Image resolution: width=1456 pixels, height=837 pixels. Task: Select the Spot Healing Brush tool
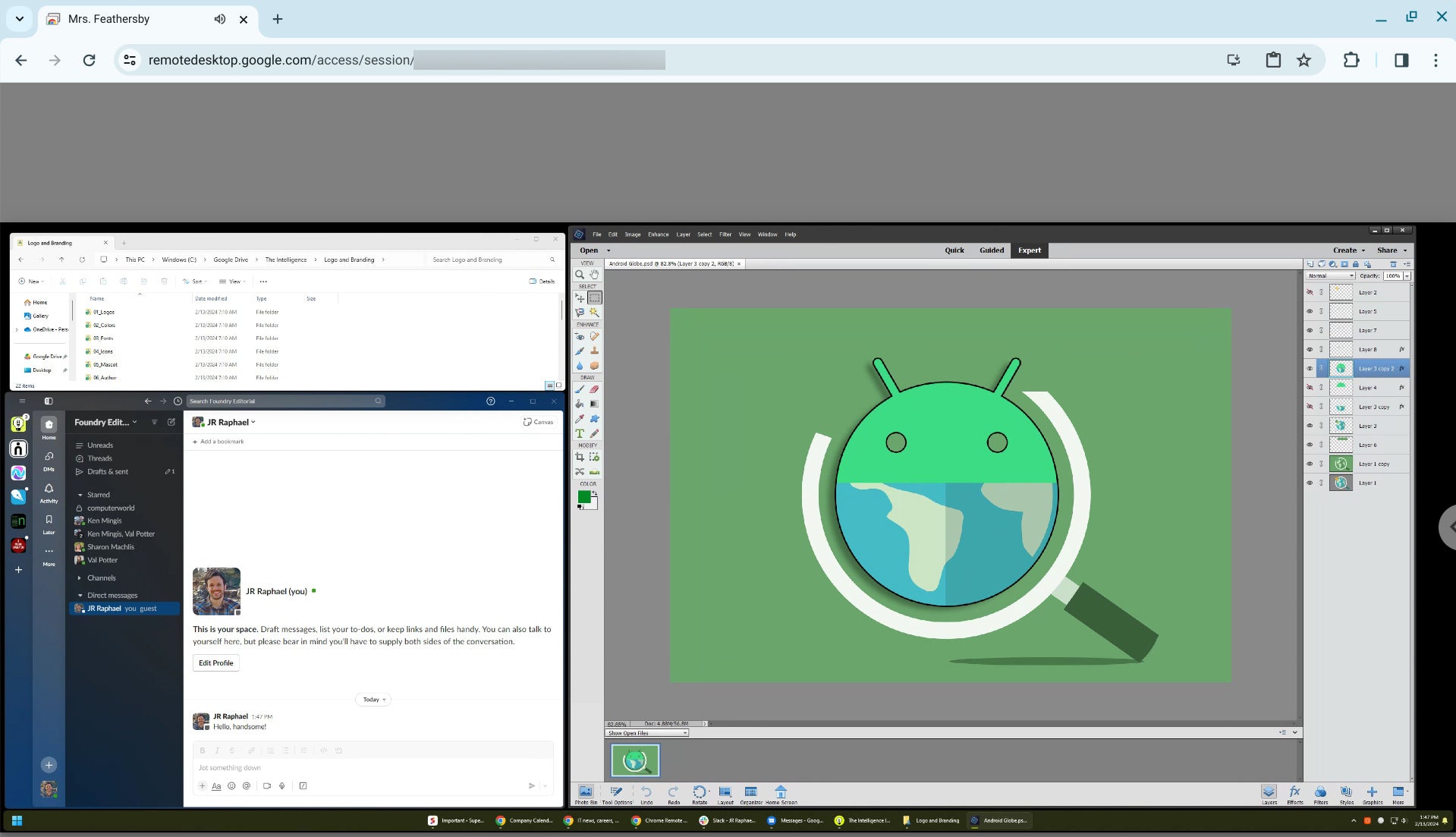[594, 336]
